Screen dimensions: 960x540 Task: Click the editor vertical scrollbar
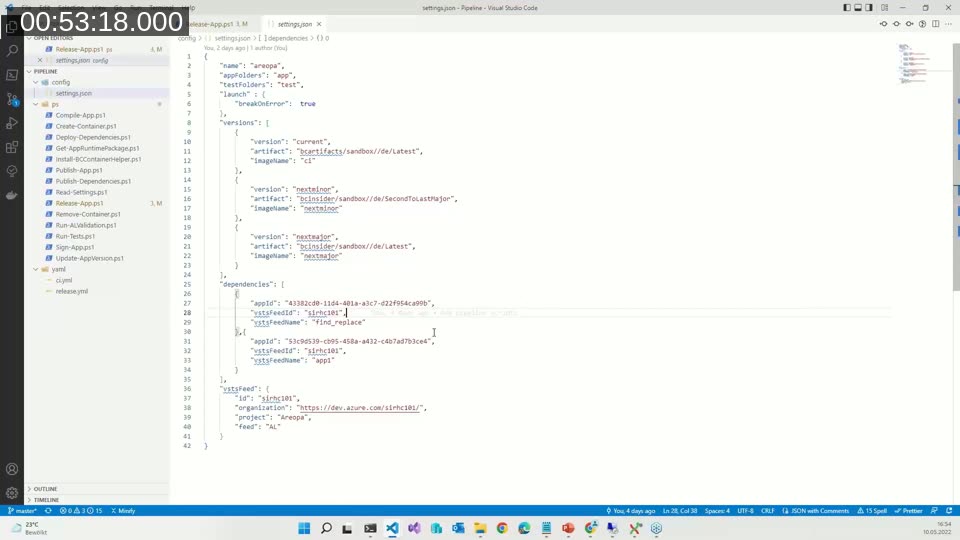(956, 165)
